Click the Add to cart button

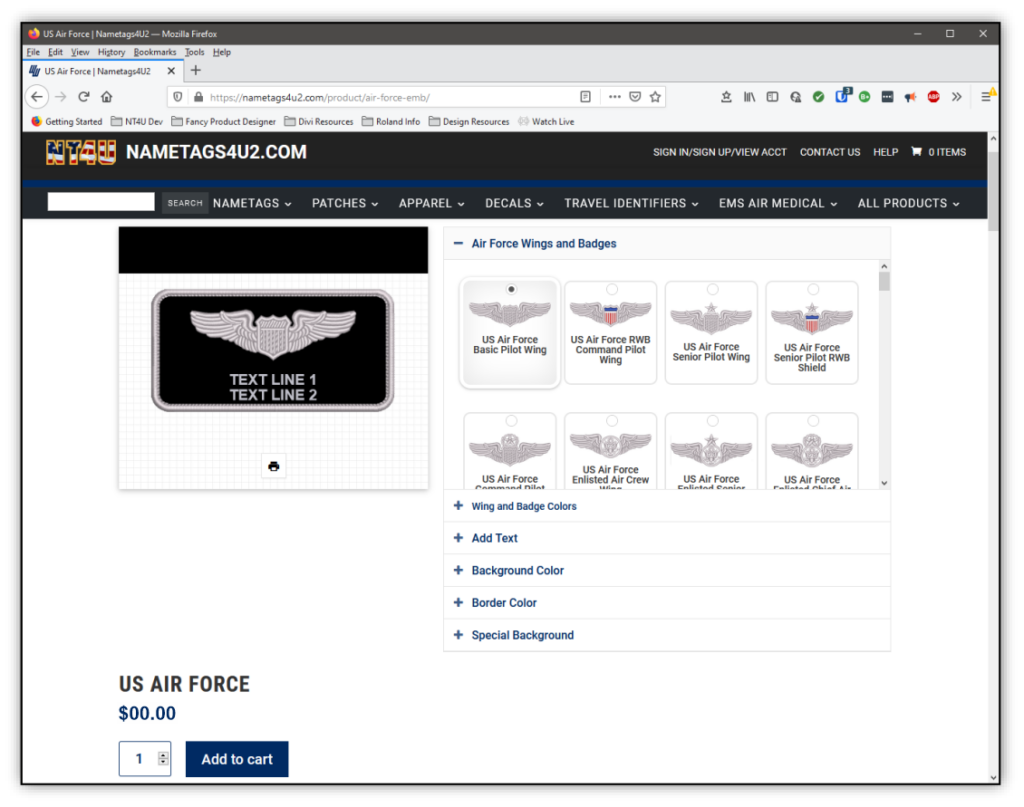(237, 759)
